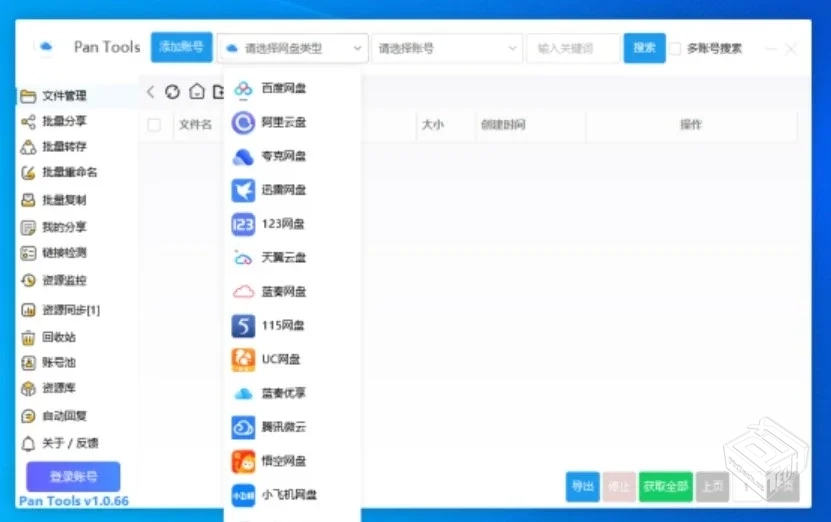831x522 pixels.
Task: Click the home icon in file toolbar
Action: click(x=197, y=92)
